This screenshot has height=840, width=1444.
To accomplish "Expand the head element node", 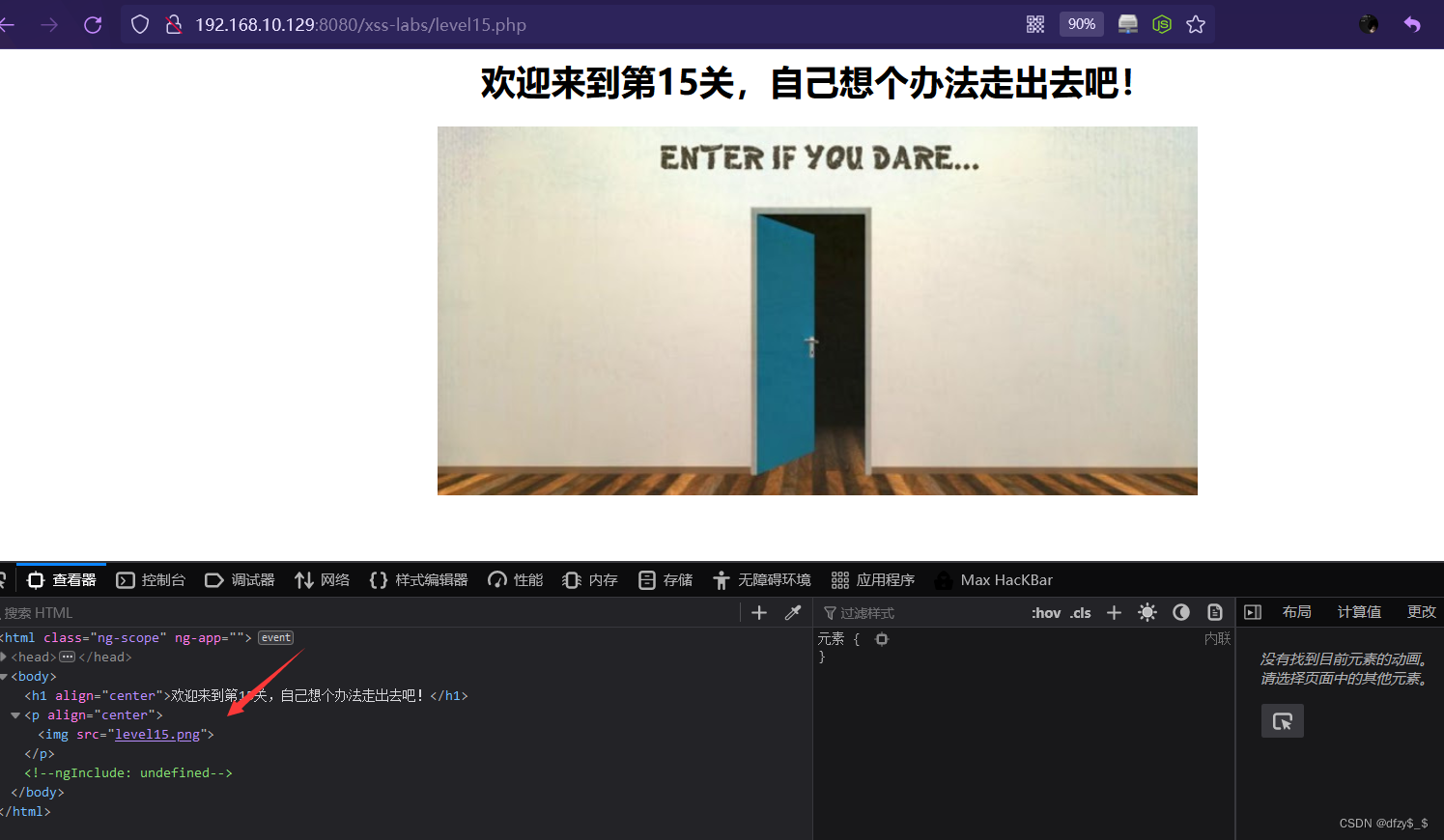I will click(x=4, y=657).
